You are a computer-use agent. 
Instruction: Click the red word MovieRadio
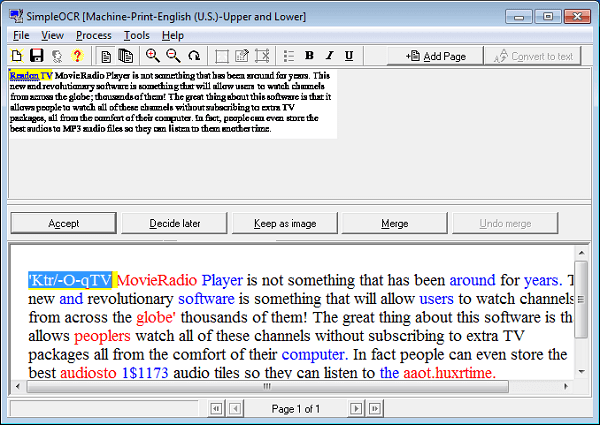click(x=157, y=280)
